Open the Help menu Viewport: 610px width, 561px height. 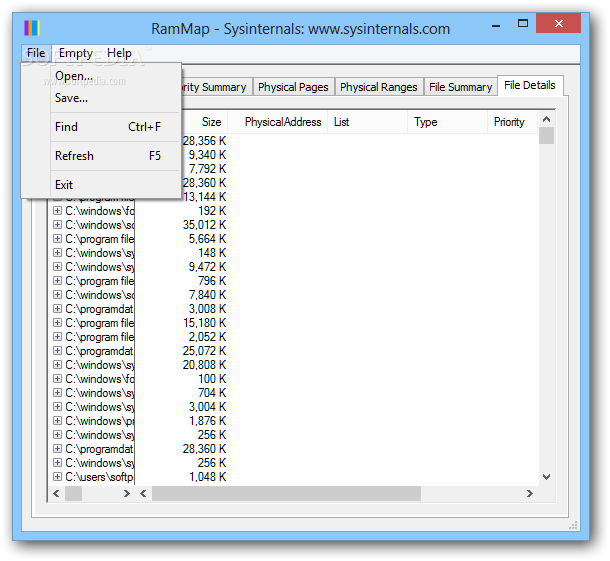pyautogui.click(x=119, y=53)
